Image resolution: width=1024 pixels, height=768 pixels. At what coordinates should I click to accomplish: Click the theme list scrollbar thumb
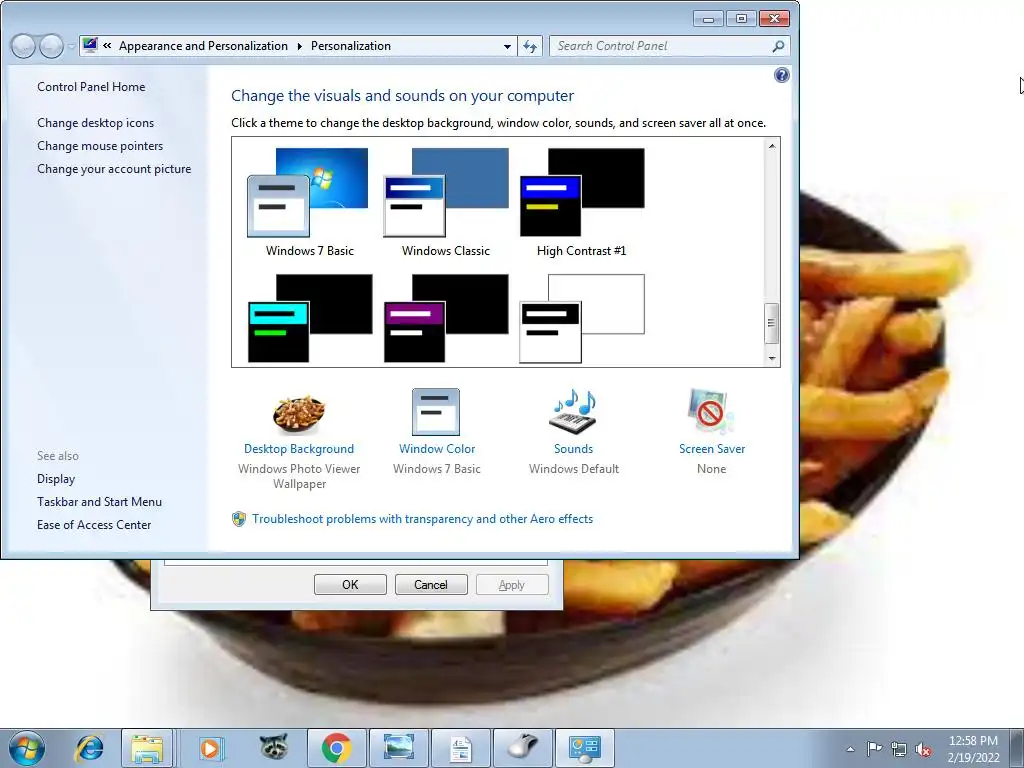point(772,323)
